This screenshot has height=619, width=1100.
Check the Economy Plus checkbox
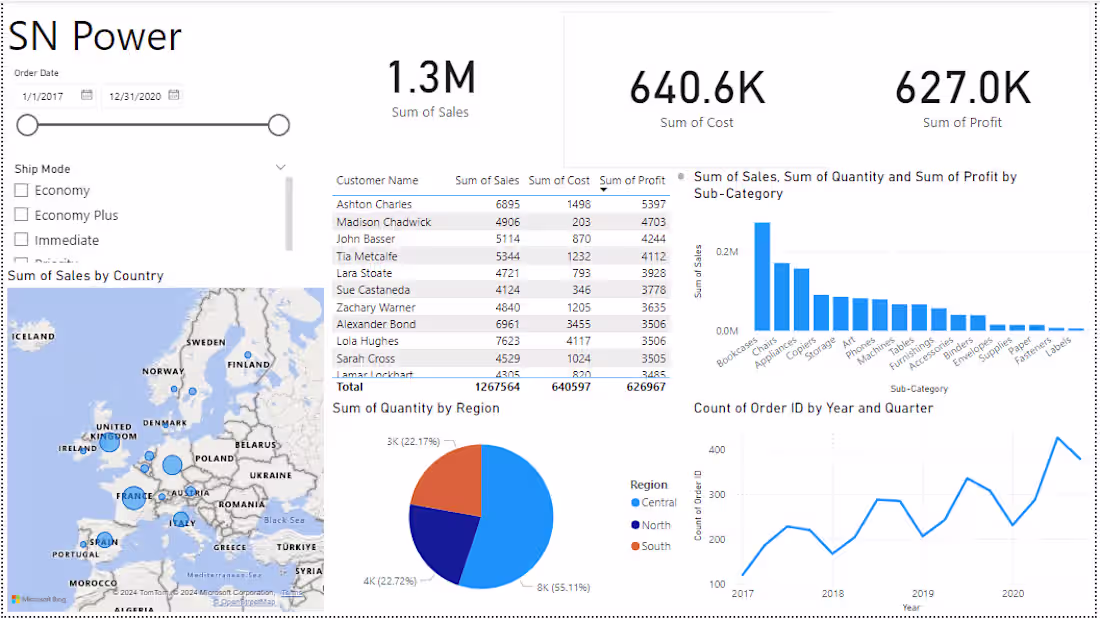point(22,215)
